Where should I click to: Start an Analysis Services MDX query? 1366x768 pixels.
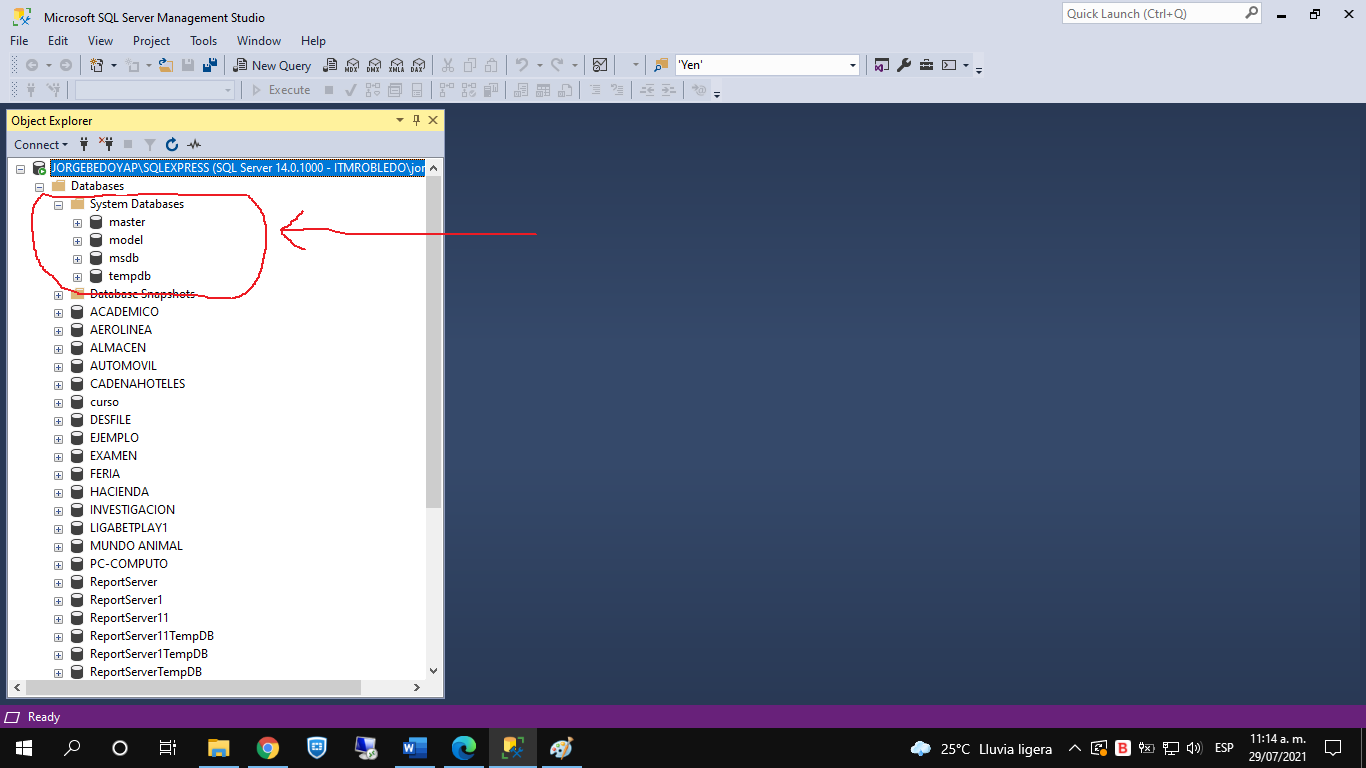(352, 65)
